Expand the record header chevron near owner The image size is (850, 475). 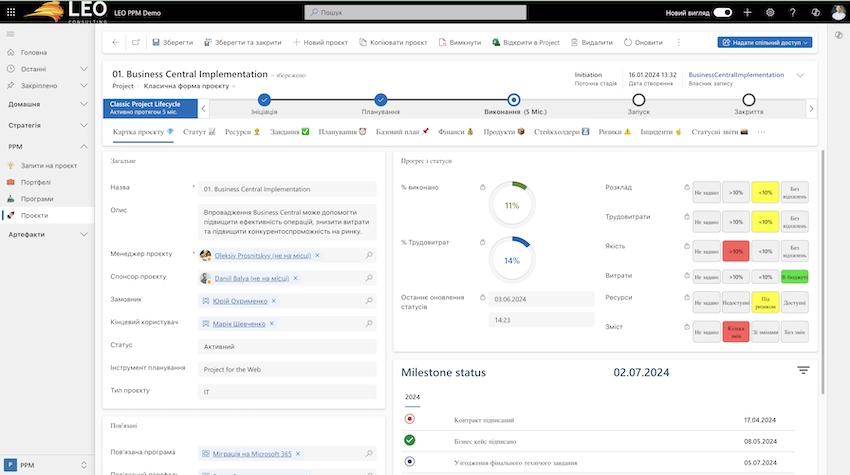tap(799, 75)
